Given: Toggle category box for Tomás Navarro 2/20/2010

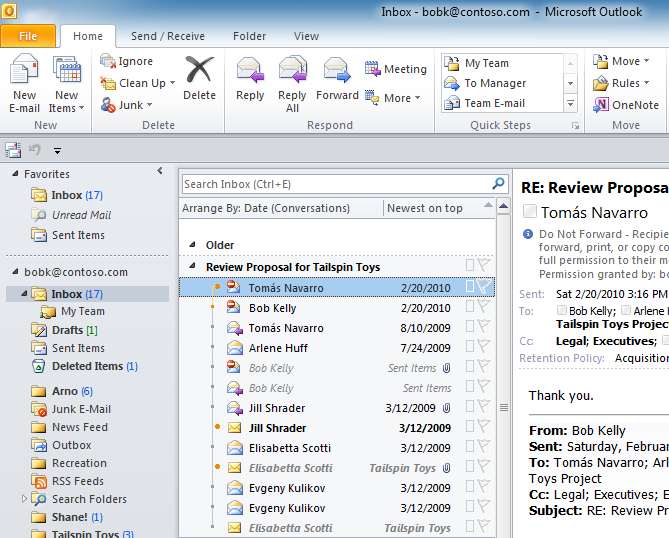Looking at the screenshot, I should 470,286.
